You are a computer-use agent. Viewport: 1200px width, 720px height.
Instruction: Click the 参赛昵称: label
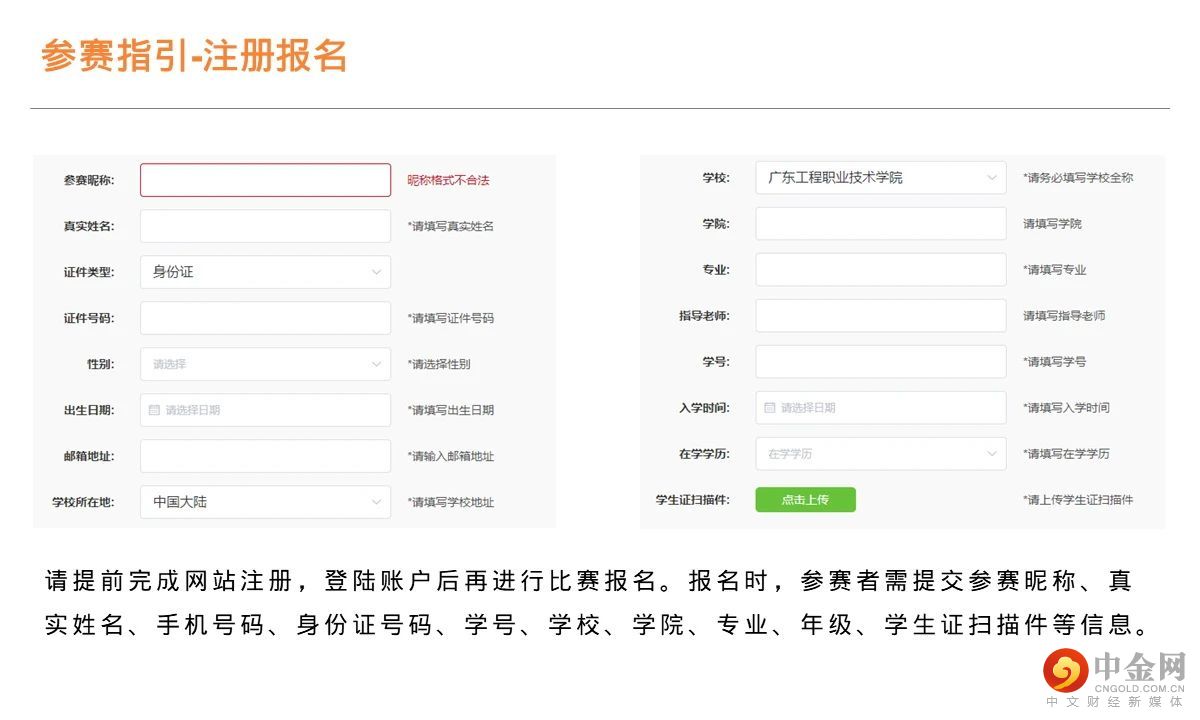(x=89, y=180)
